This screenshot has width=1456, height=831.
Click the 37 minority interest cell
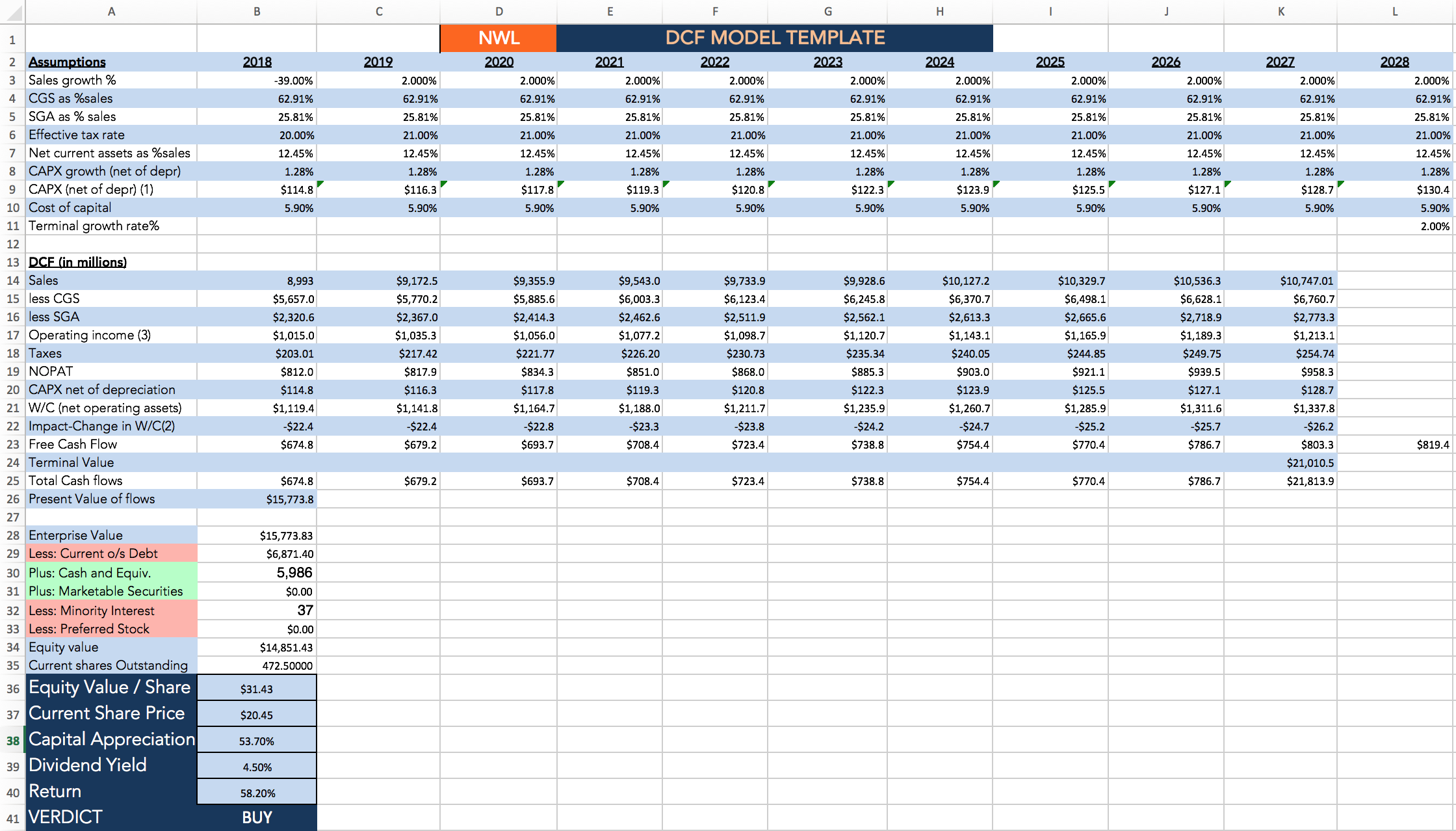point(257,611)
